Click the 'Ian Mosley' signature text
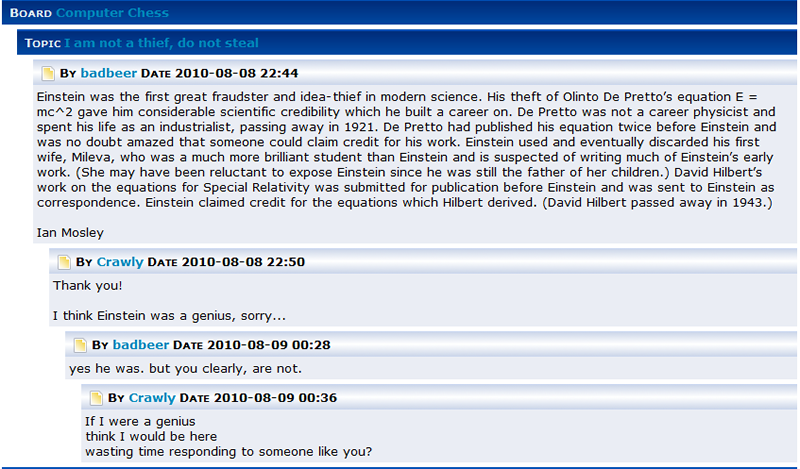This screenshot has width=800, height=469. 70,233
